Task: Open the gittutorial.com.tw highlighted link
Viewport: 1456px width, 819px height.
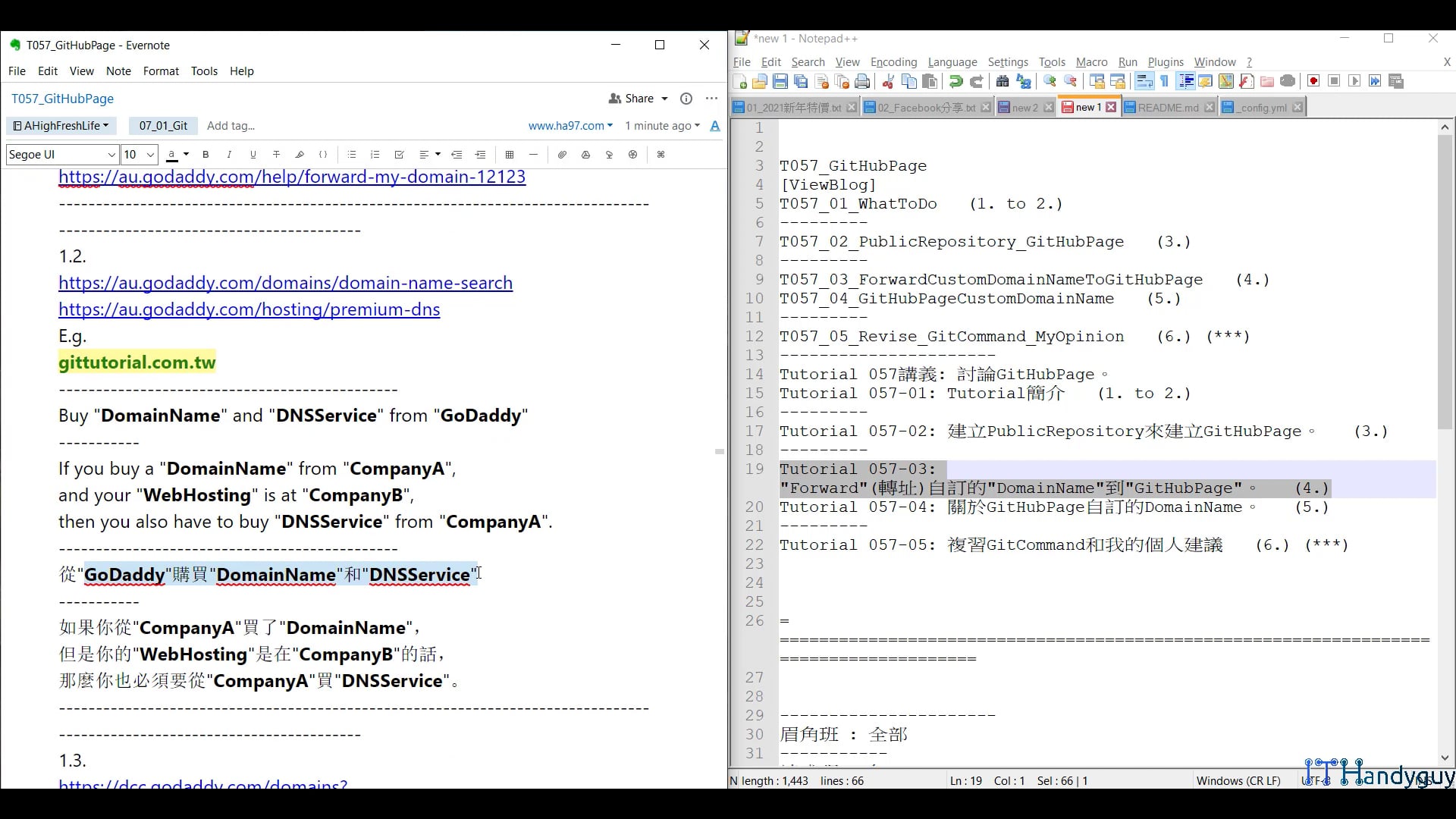Action: pos(136,362)
